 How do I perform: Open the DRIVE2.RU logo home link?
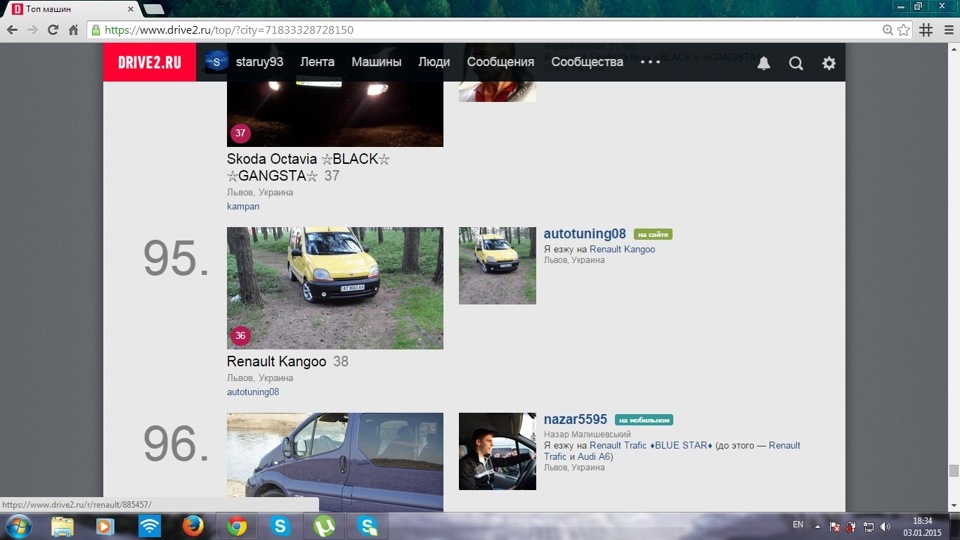149,62
